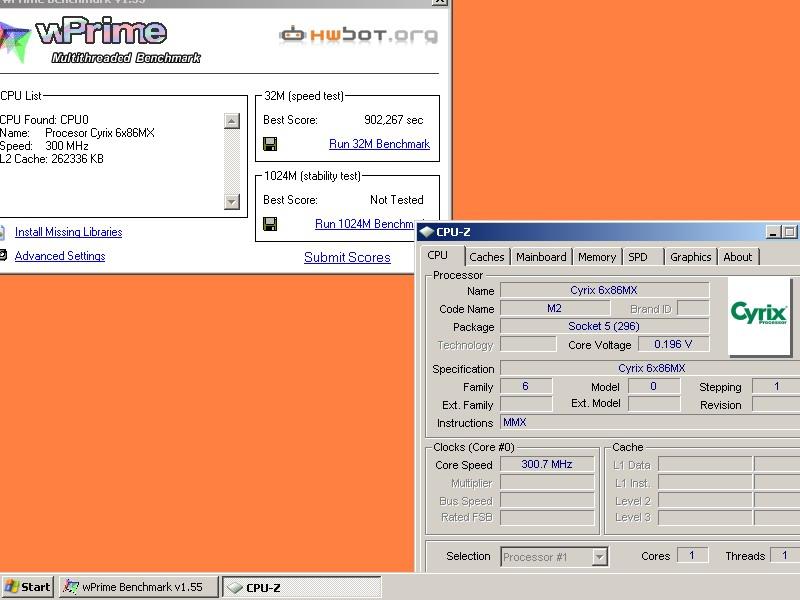Image resolution: width=800 pixels, height=600 pixels.
Task: Run the 1024M Benchmark
Action: (364, 223)
